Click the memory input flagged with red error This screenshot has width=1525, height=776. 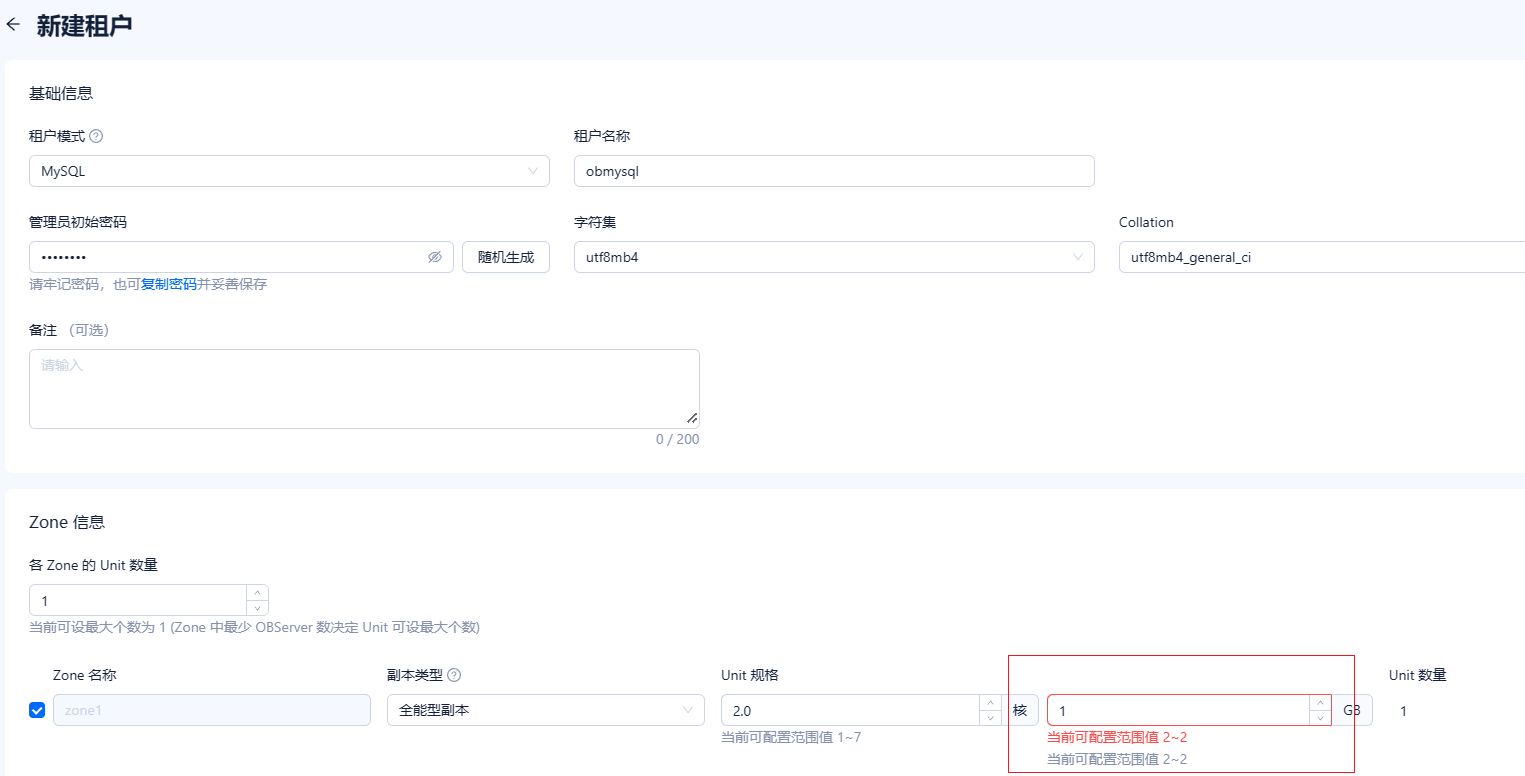[x=1180, y=710]
